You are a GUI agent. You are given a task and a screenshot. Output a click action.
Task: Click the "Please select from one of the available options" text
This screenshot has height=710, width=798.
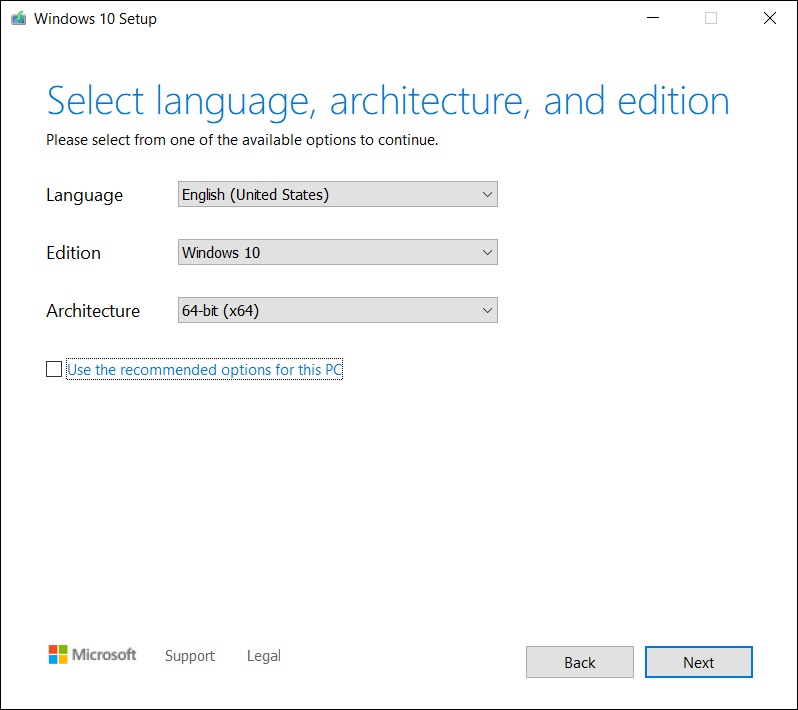click(242, 140)
